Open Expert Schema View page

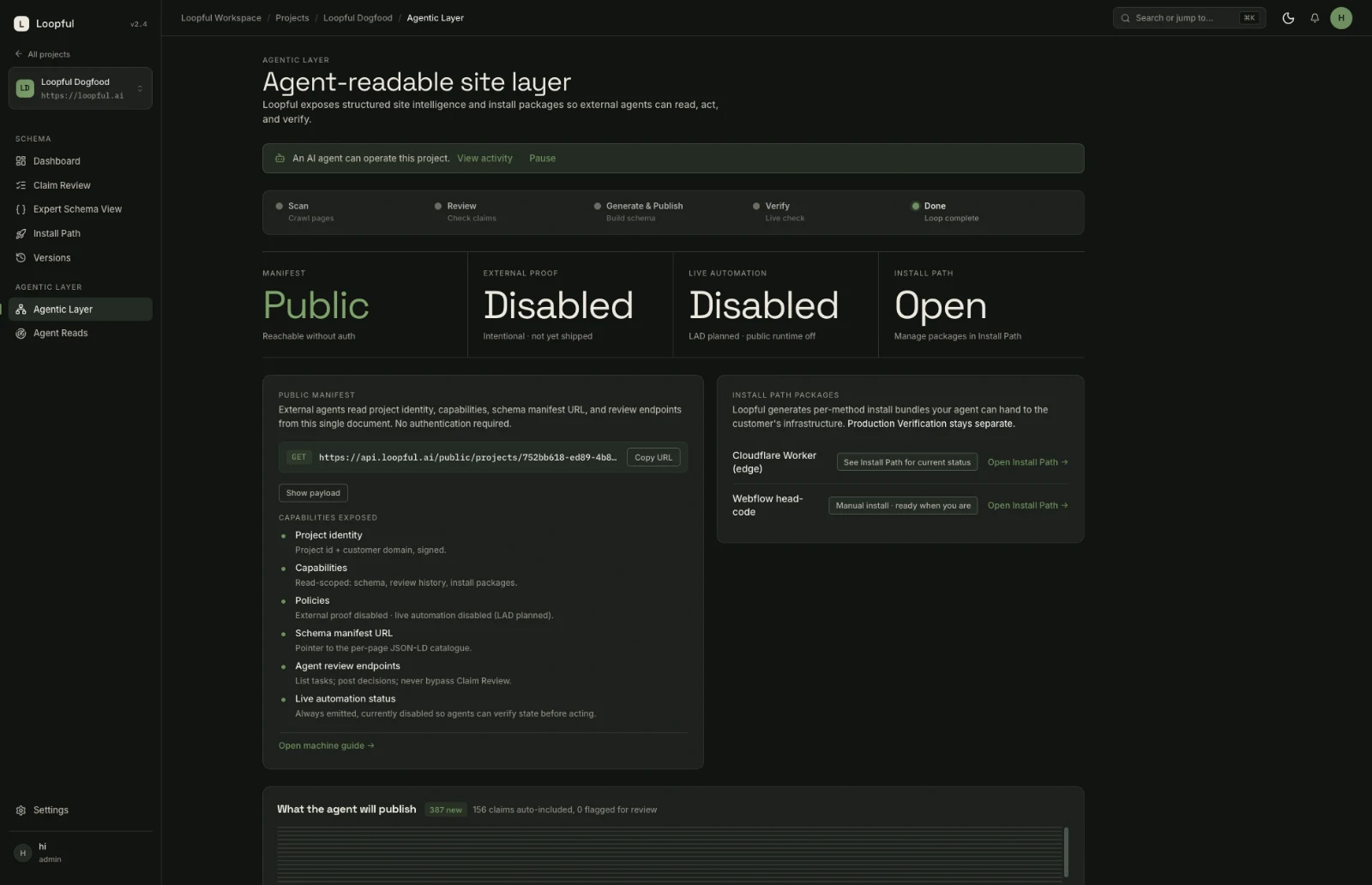81,209
